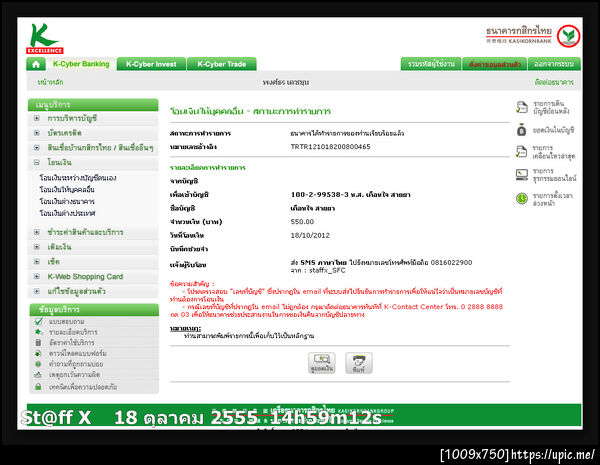Select โอนเงินต่างธนาคาร submenu link
This screenshot has height=465, width=600.
tap(67, 201)
